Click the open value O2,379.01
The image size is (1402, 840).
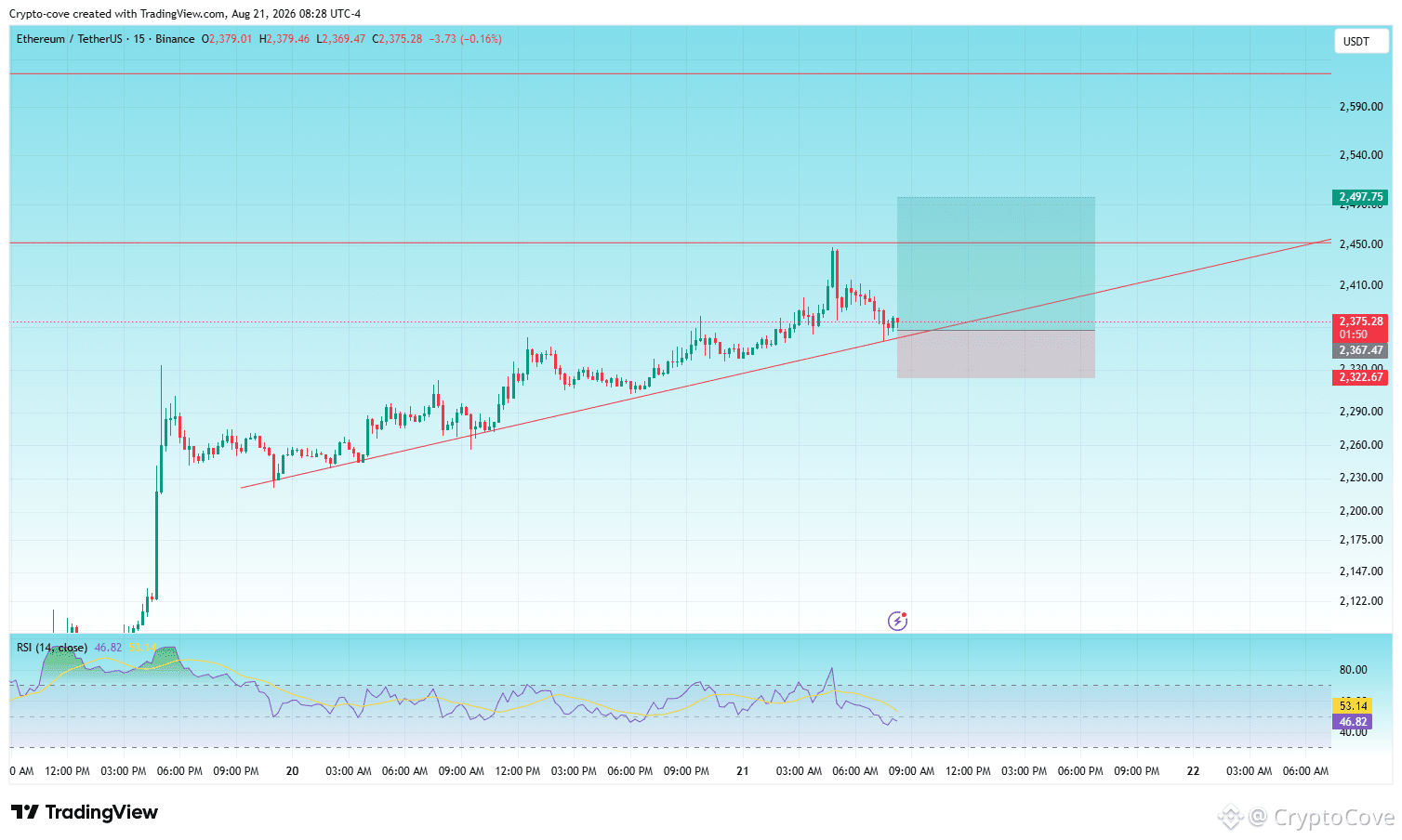[x=227, y=39]
